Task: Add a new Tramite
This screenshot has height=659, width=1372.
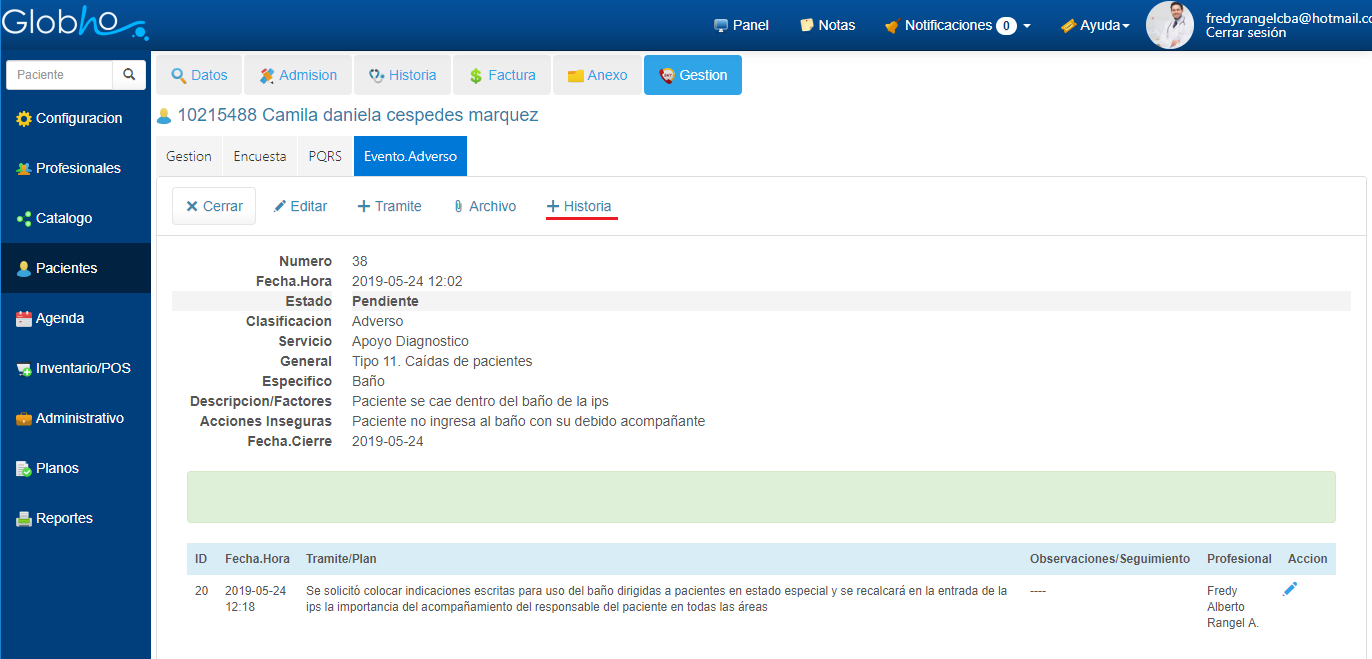Action: (x=389, y=206)
